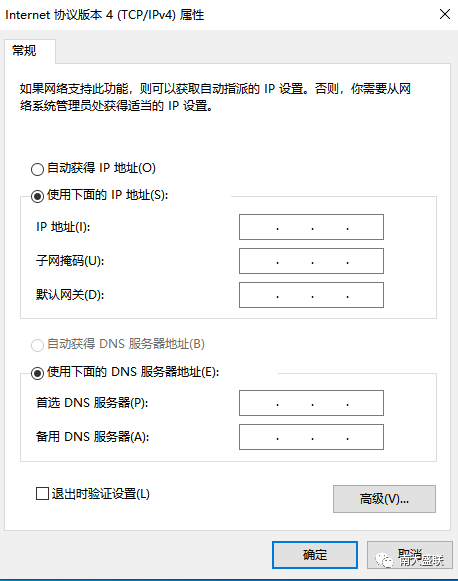This screenshot has height=581, width=458.
Task: Click the 取消 cancel button
Action: [410, 555]
